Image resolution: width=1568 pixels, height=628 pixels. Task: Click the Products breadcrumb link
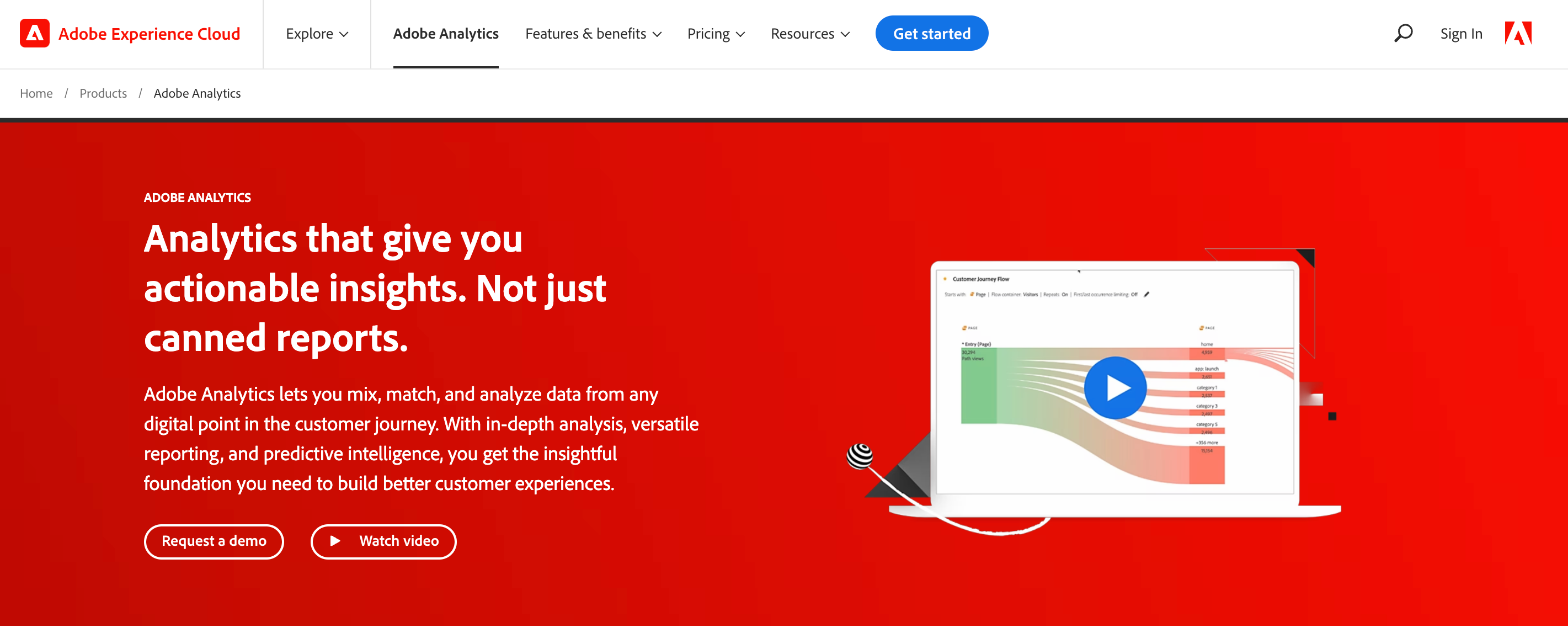(102, 93)
